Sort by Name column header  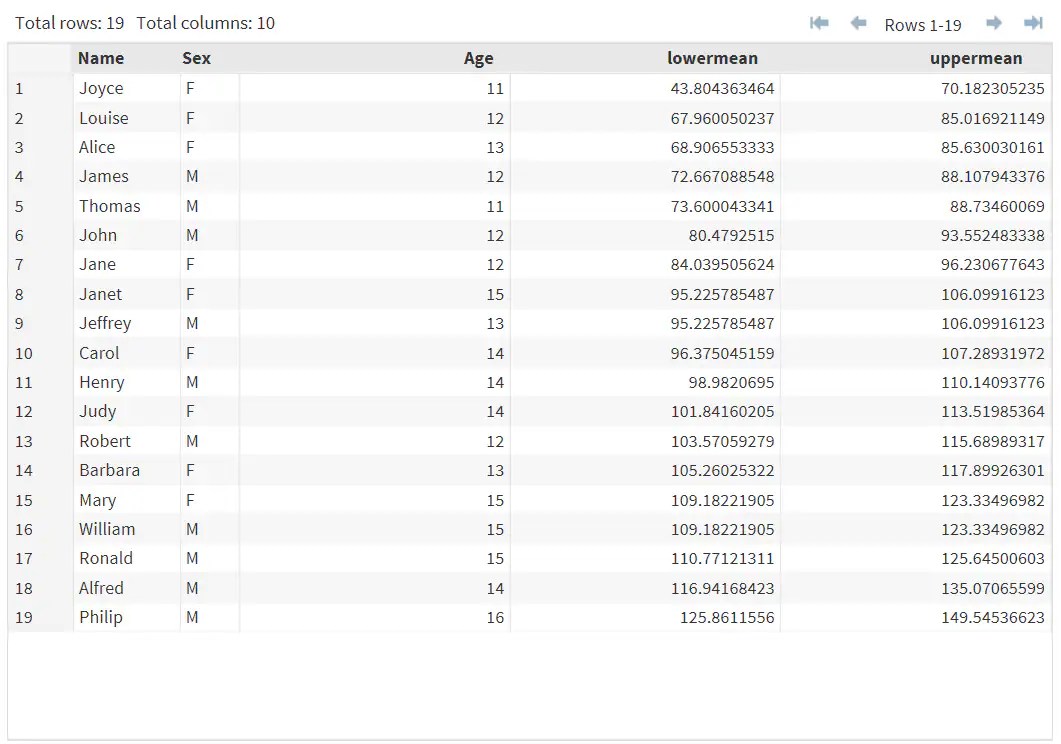tap(101, 58)
